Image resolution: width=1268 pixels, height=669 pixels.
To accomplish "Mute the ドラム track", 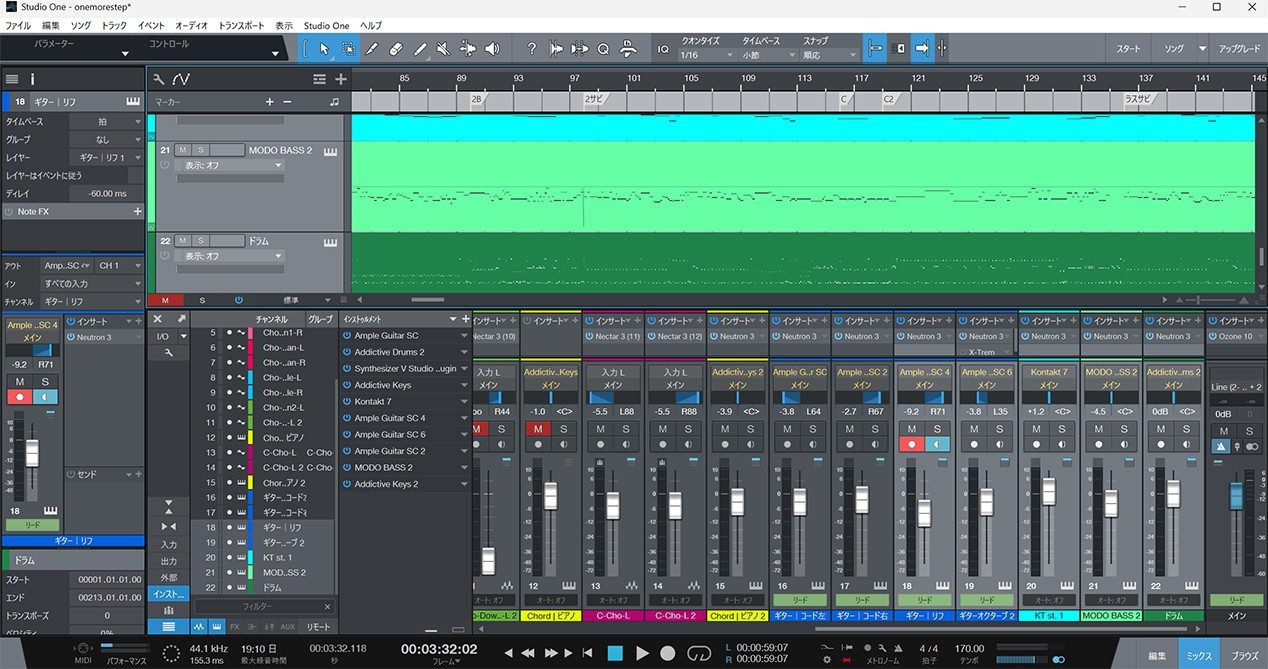I will (182, 241).
